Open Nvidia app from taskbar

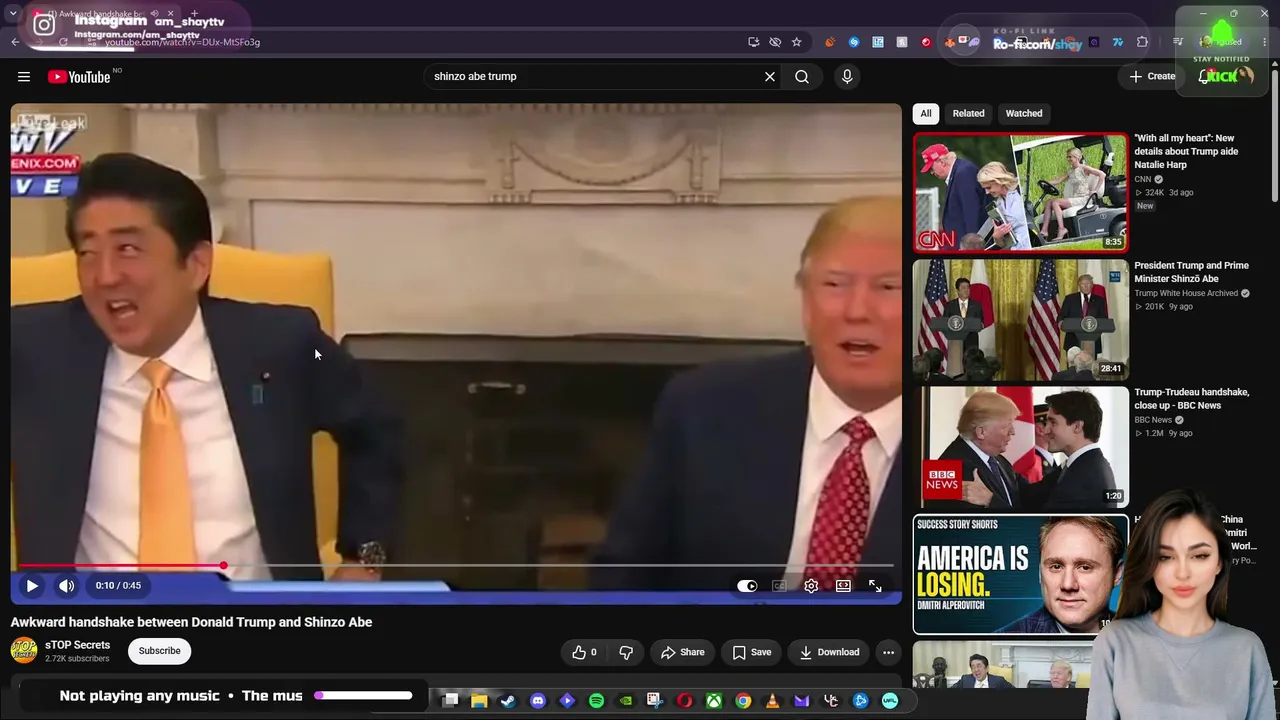[626, 701]
